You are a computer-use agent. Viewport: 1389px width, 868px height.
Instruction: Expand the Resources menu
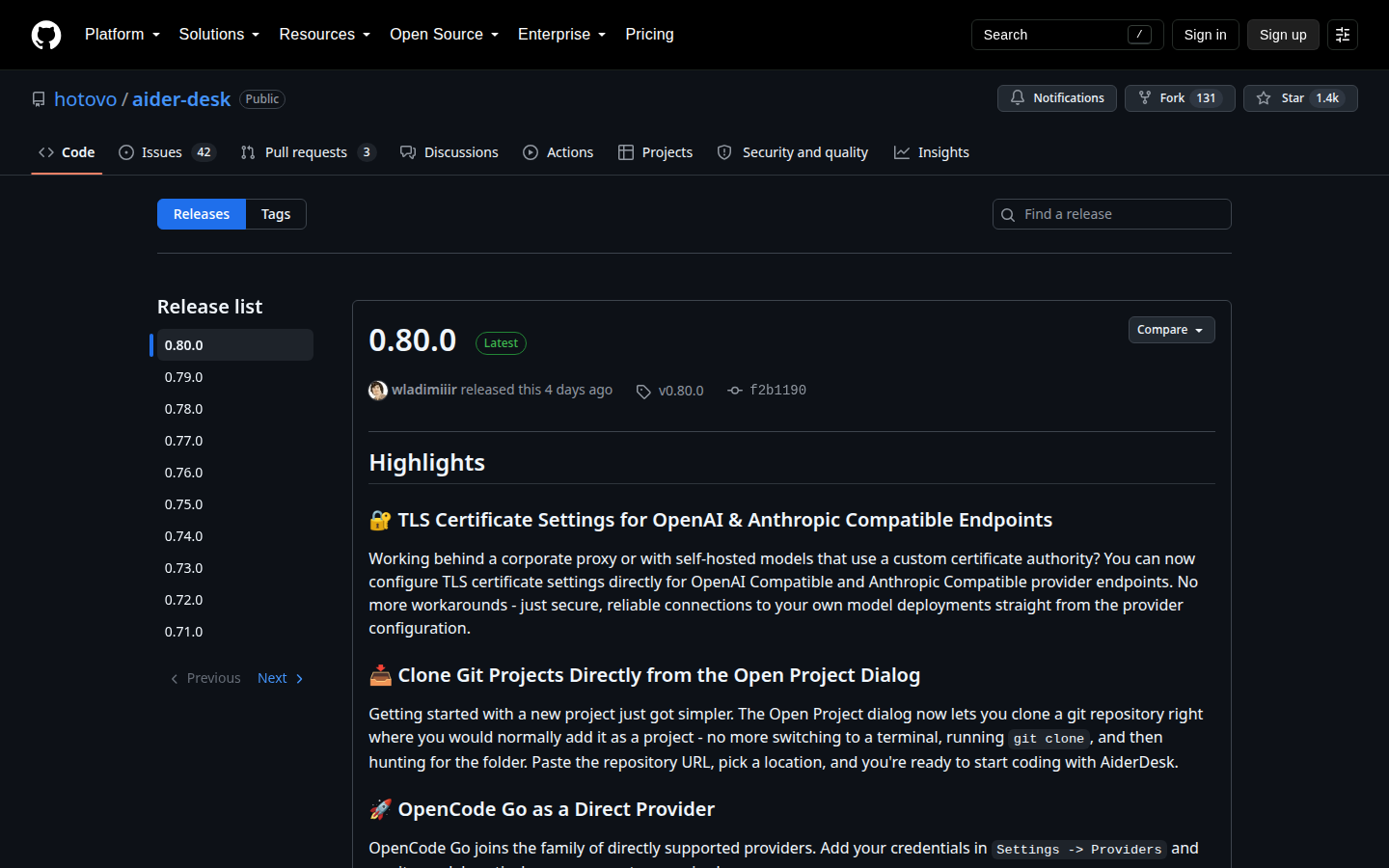(325, 35)
